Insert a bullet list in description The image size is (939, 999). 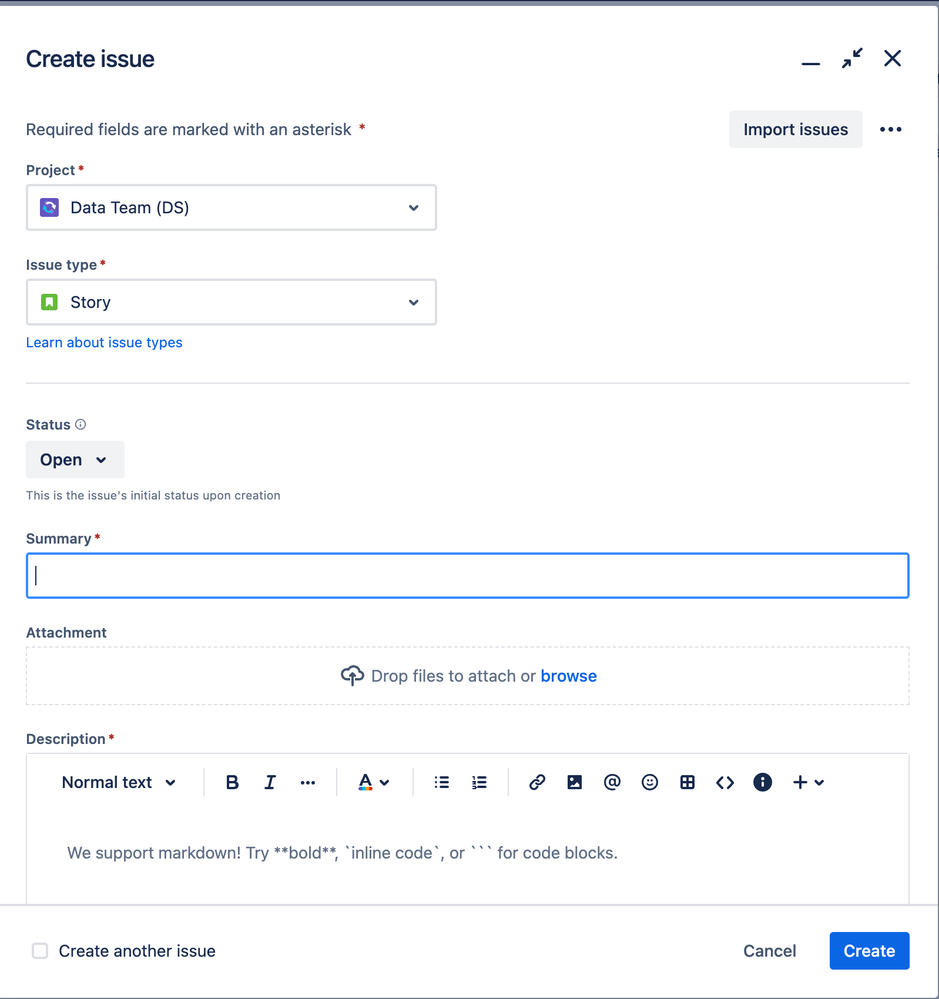(442, 783)
